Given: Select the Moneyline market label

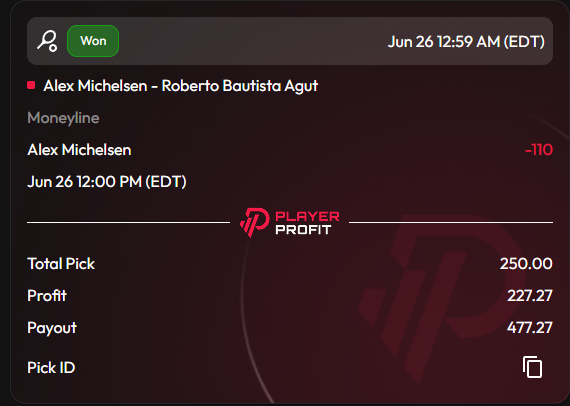Looking at the screenshot, I should [63, 118].
